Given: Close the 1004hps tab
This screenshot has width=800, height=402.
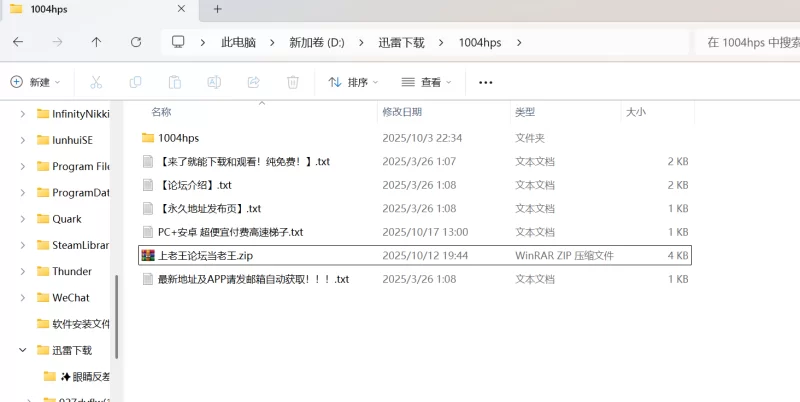Looking at the screenshot, I should (x=181, y=9).
